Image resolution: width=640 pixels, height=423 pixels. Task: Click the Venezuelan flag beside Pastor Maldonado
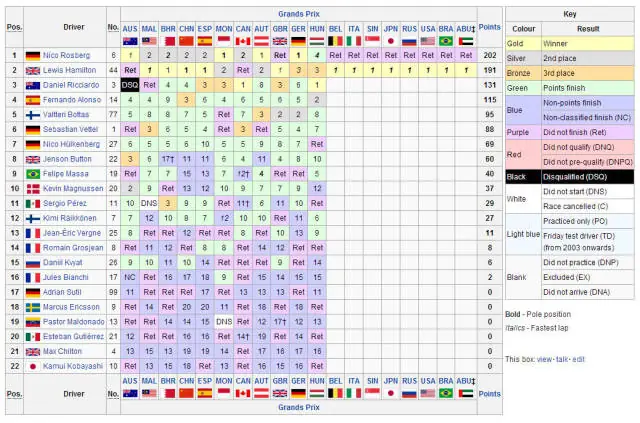click(x=33, y=323)
